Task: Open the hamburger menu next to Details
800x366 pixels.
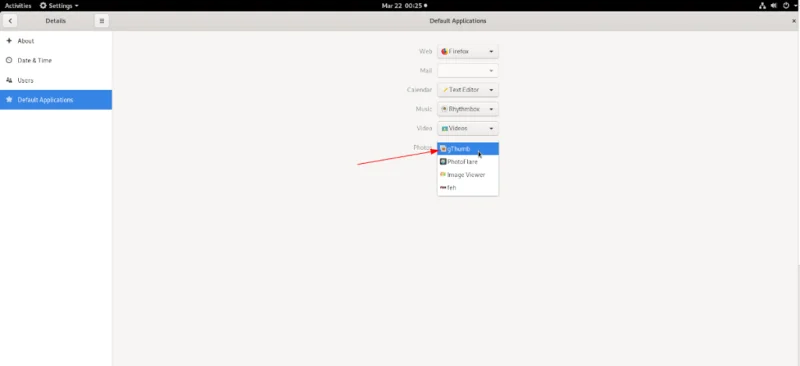Action: [102, 21]
